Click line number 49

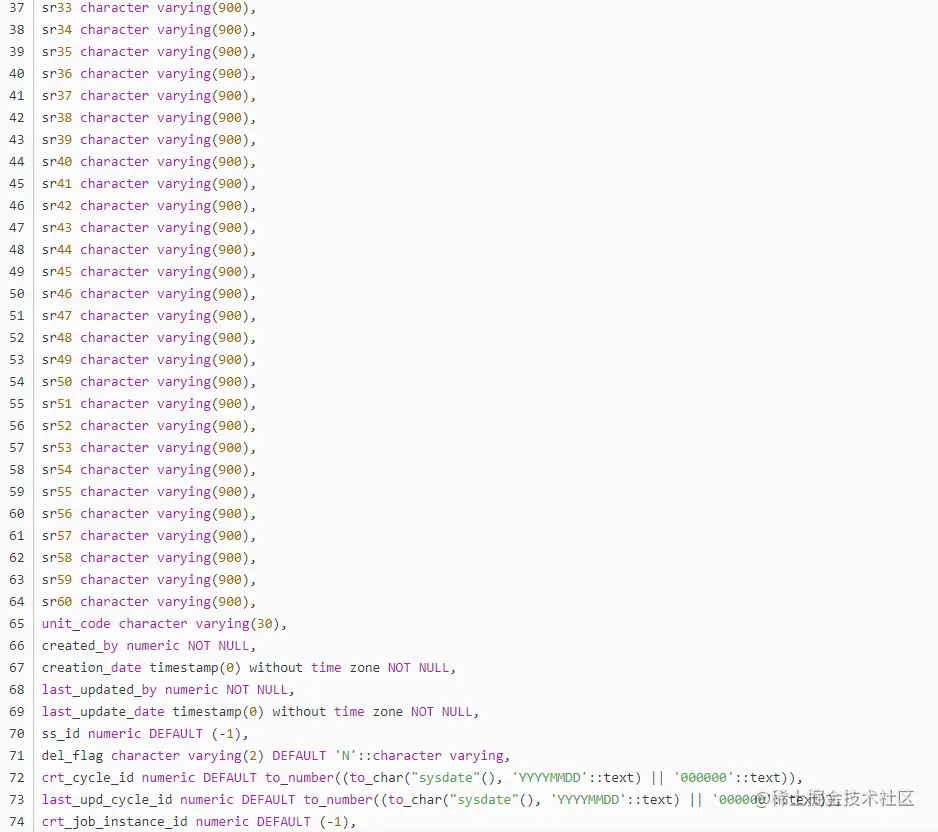pyautogui.click(x=17, y=272)
